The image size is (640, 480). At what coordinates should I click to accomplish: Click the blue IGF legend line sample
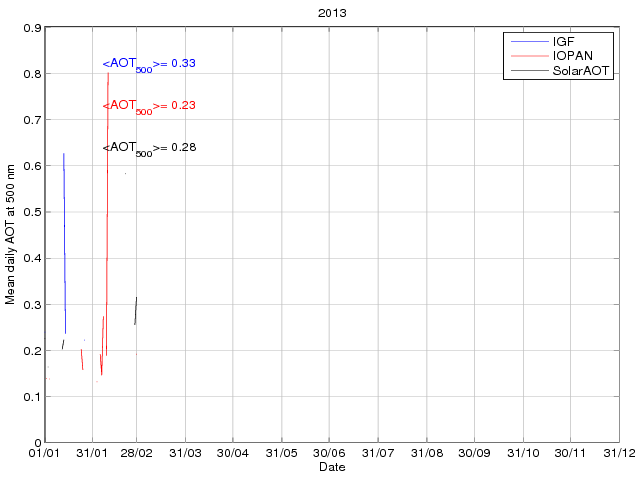pyautogui.click(x=529, y=41)
